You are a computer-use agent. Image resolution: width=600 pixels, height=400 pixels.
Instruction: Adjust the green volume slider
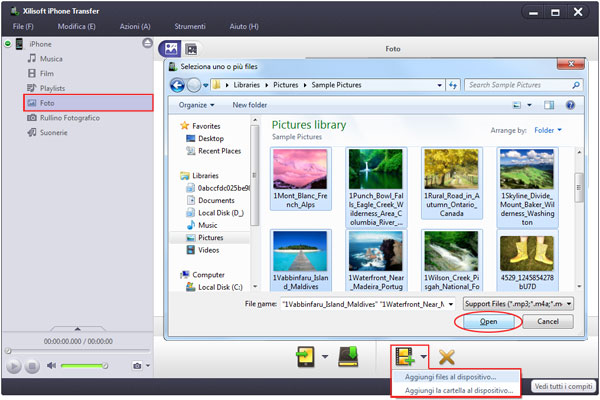[84, 366]
